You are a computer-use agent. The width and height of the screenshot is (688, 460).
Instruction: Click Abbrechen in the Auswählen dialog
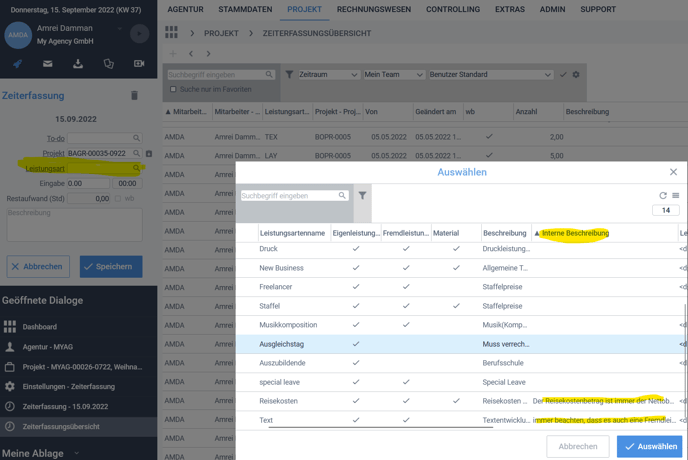(577, 446)
